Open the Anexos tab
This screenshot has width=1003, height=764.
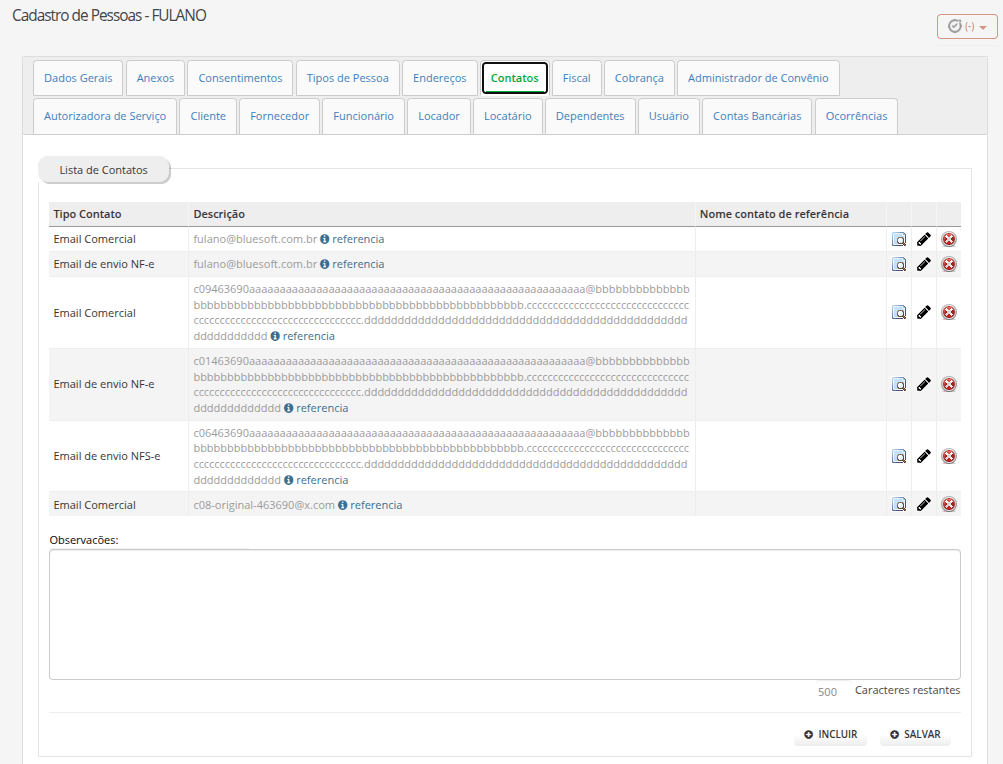coord(155,78)
